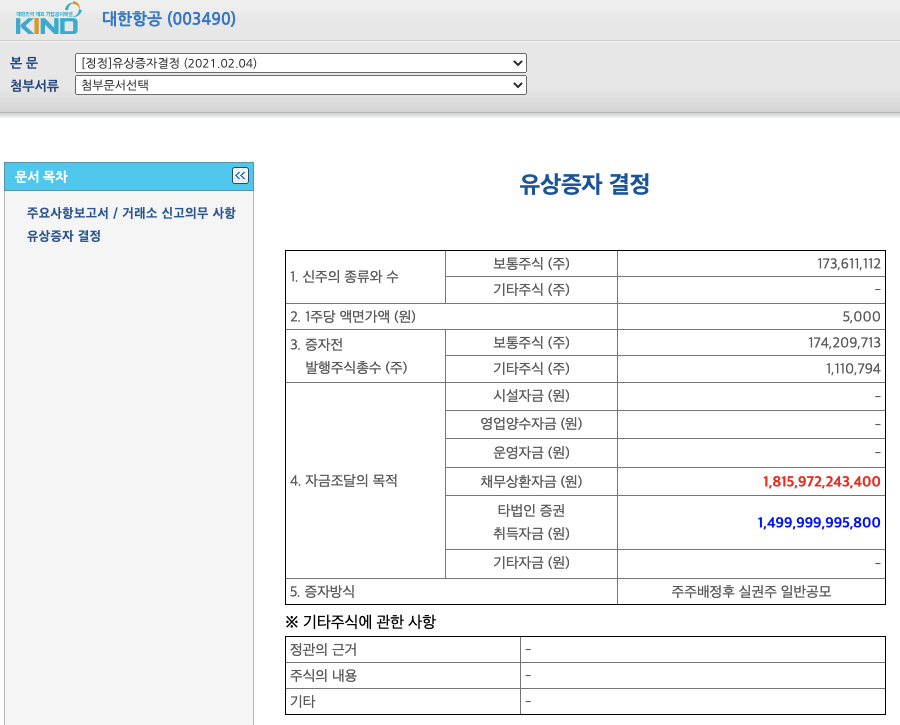The height and width of the screenshot is (725, 900).
Task: Click the 기타자금 (원) label
Action: 531,563
